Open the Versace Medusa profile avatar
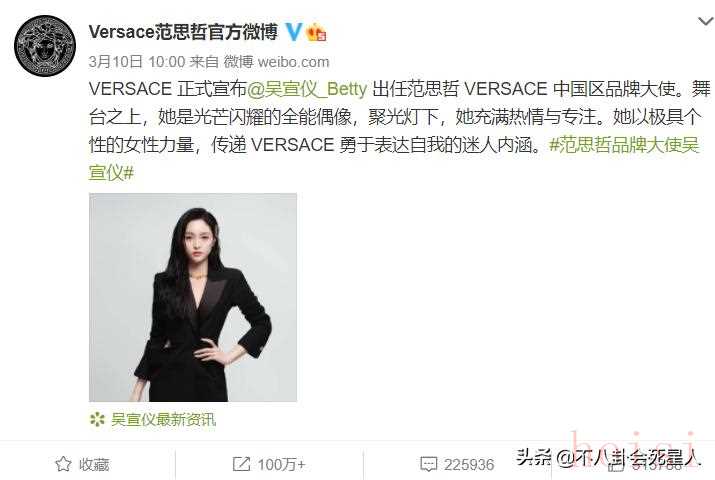 coord(45,46)
